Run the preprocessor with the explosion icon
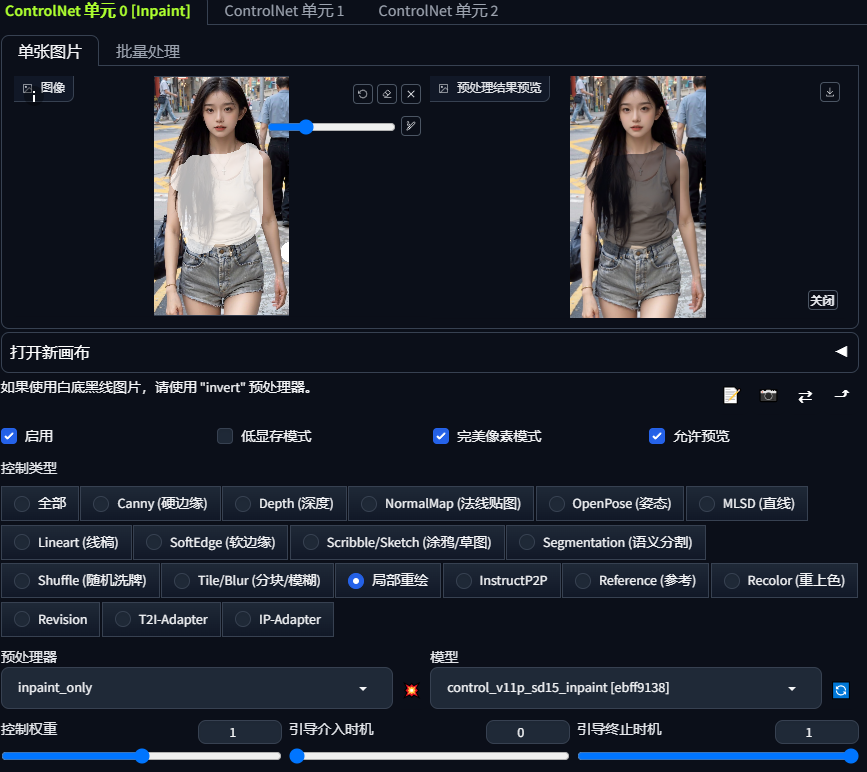The height and width of the screenshot is (772, 867). pos(411,689)
